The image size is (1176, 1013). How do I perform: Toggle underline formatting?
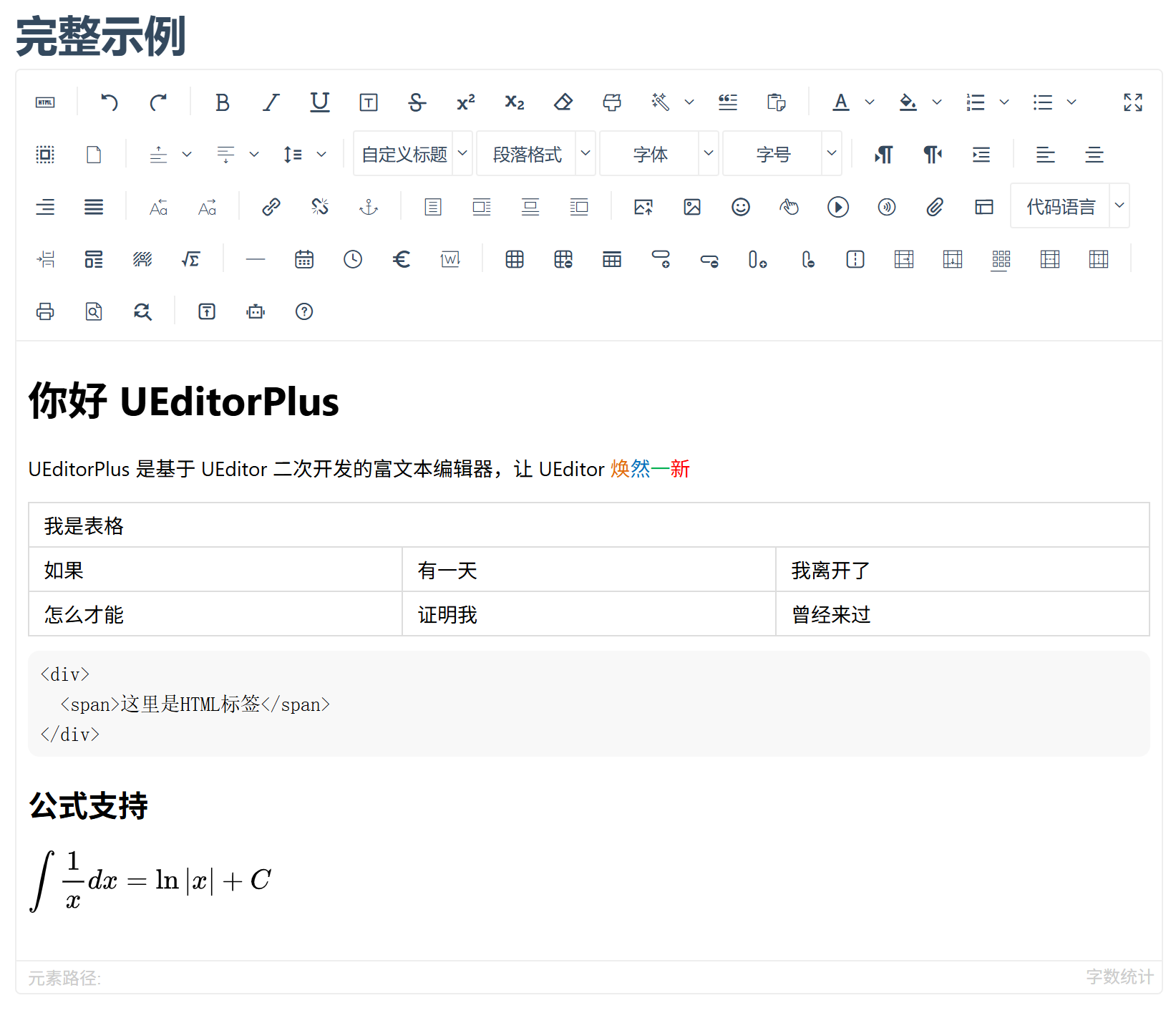pos(320,102)
